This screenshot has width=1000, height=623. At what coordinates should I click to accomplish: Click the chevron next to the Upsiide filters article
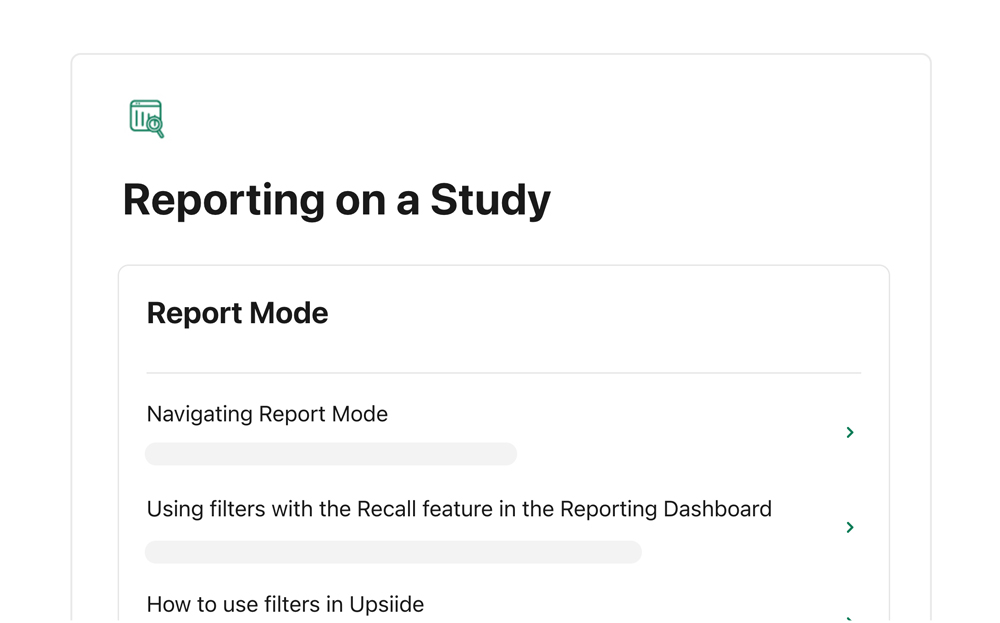point(850,618)
